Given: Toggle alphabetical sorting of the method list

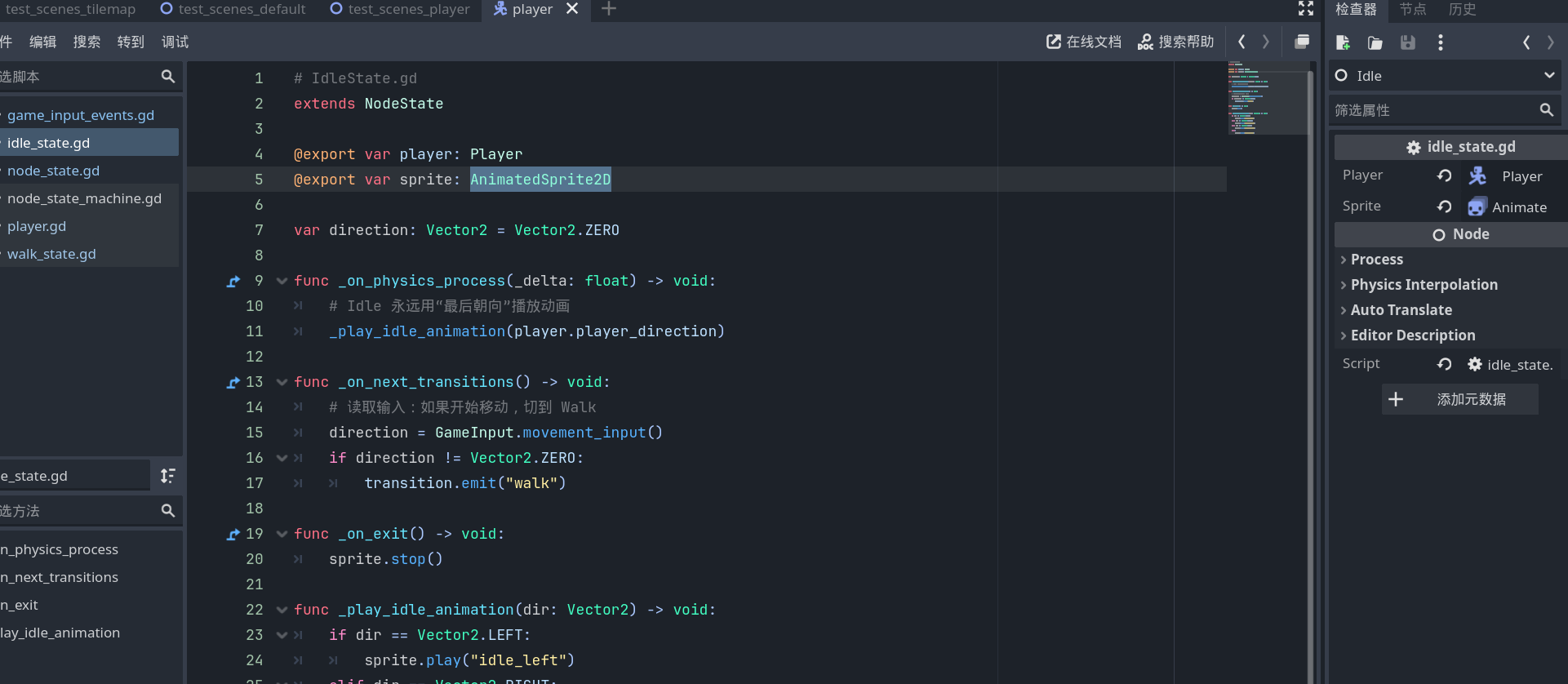Looking at the screenshot, I should tap(167, 476).
